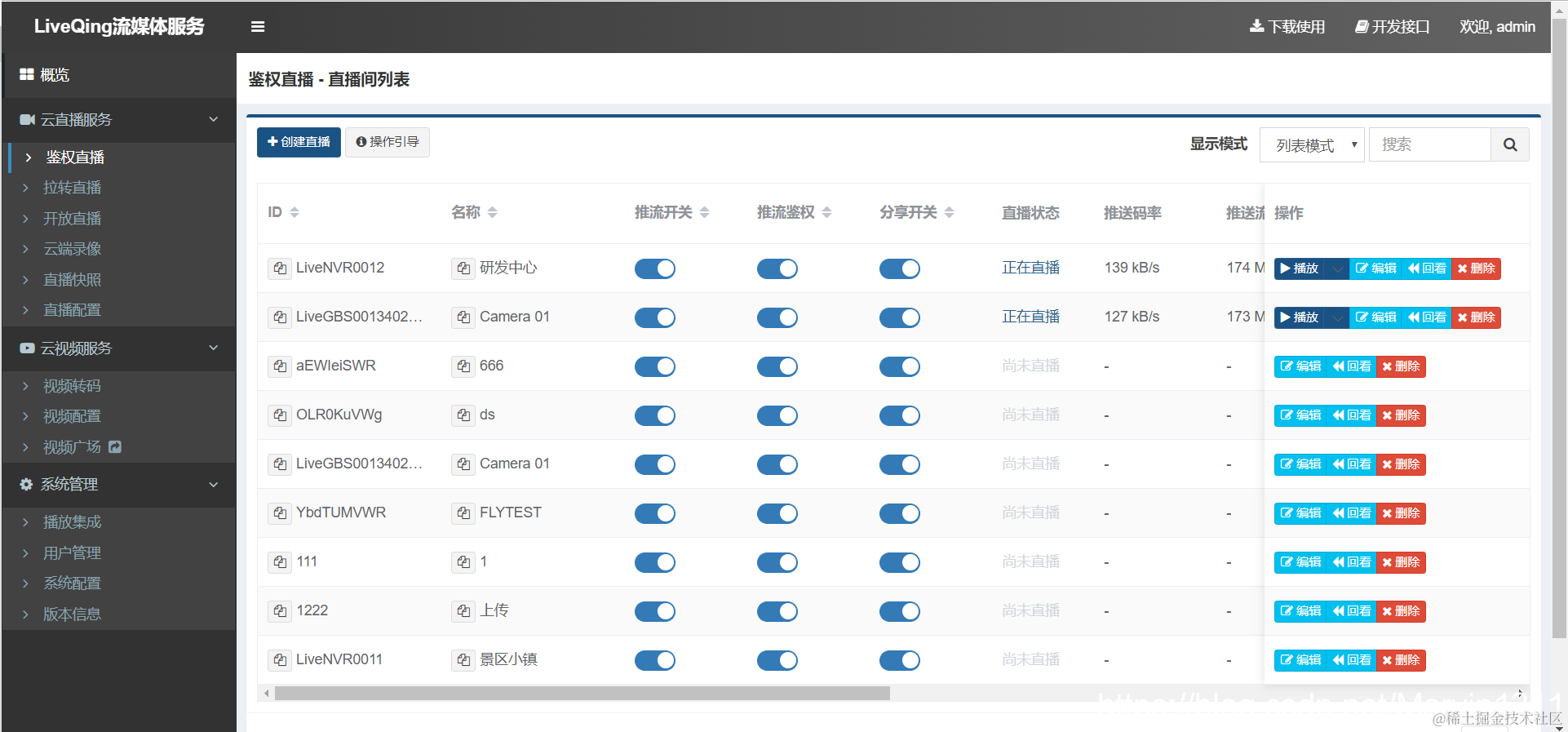
Task: Open play options dropdown for LiveNVR0012
Action: [x=1337, y=268]
